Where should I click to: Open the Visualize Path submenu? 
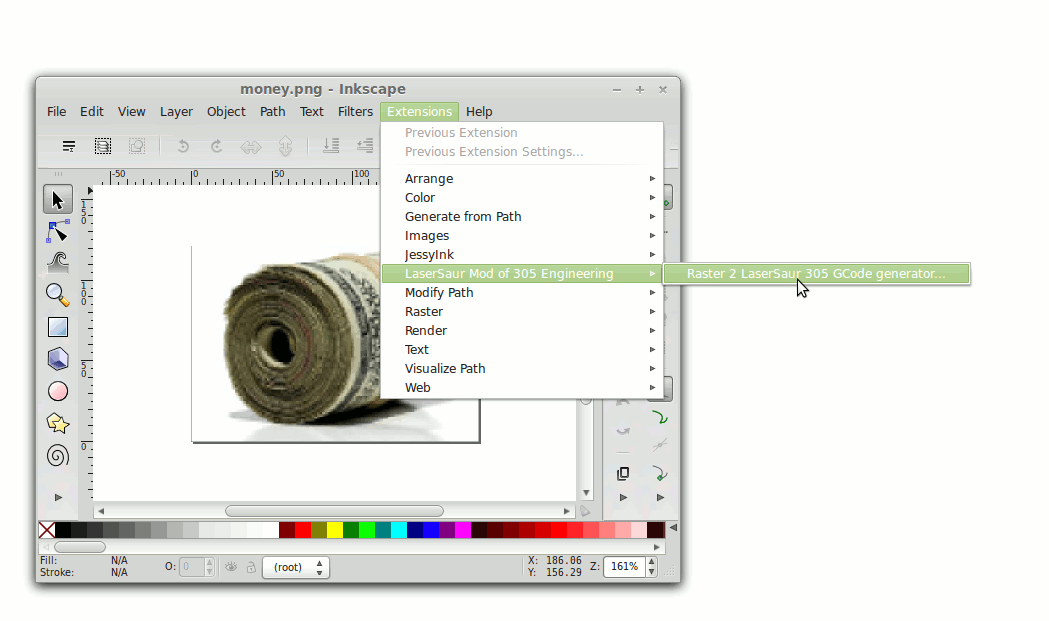pyautogui.click(x=522, y=369)
